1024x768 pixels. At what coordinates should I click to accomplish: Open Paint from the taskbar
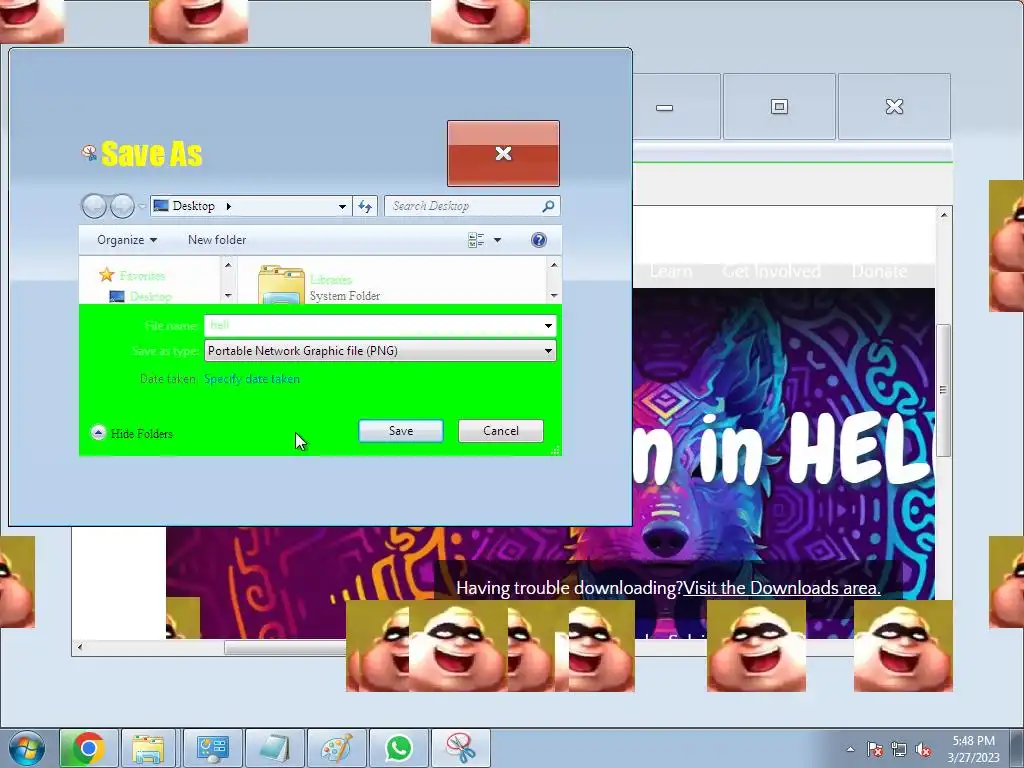pos(336,748)
